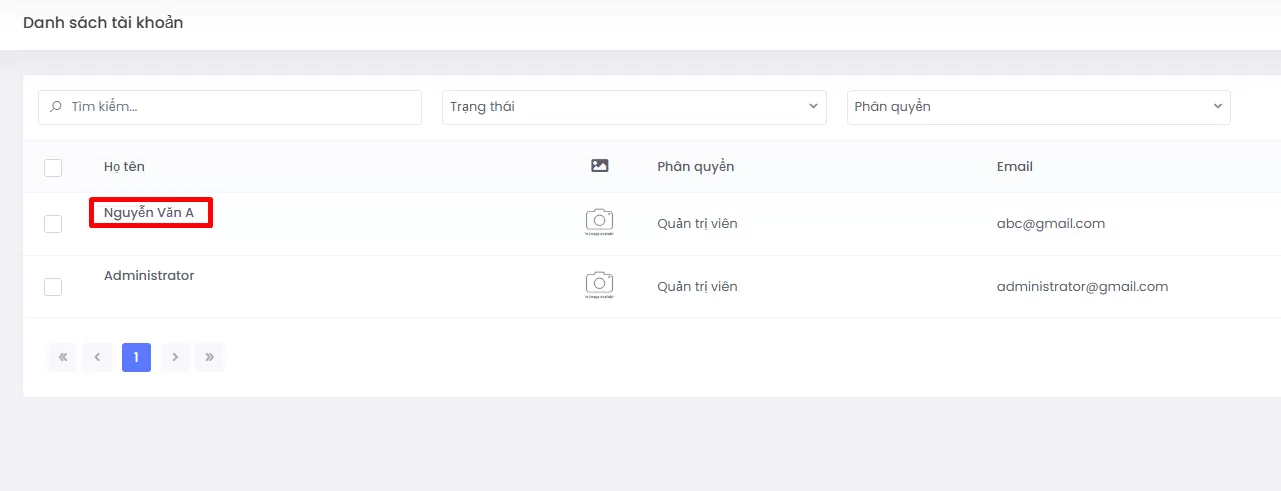Click the Administrator avatar camera placeholder
Viewport: 1281px width, 491px height.
[599, 286]
